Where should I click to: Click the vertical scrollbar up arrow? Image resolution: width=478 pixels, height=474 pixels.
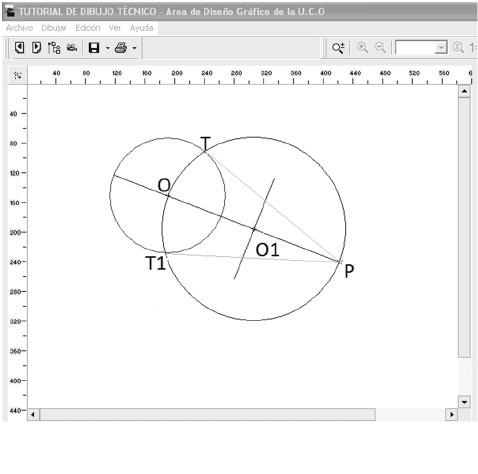[x=464, y=91]
